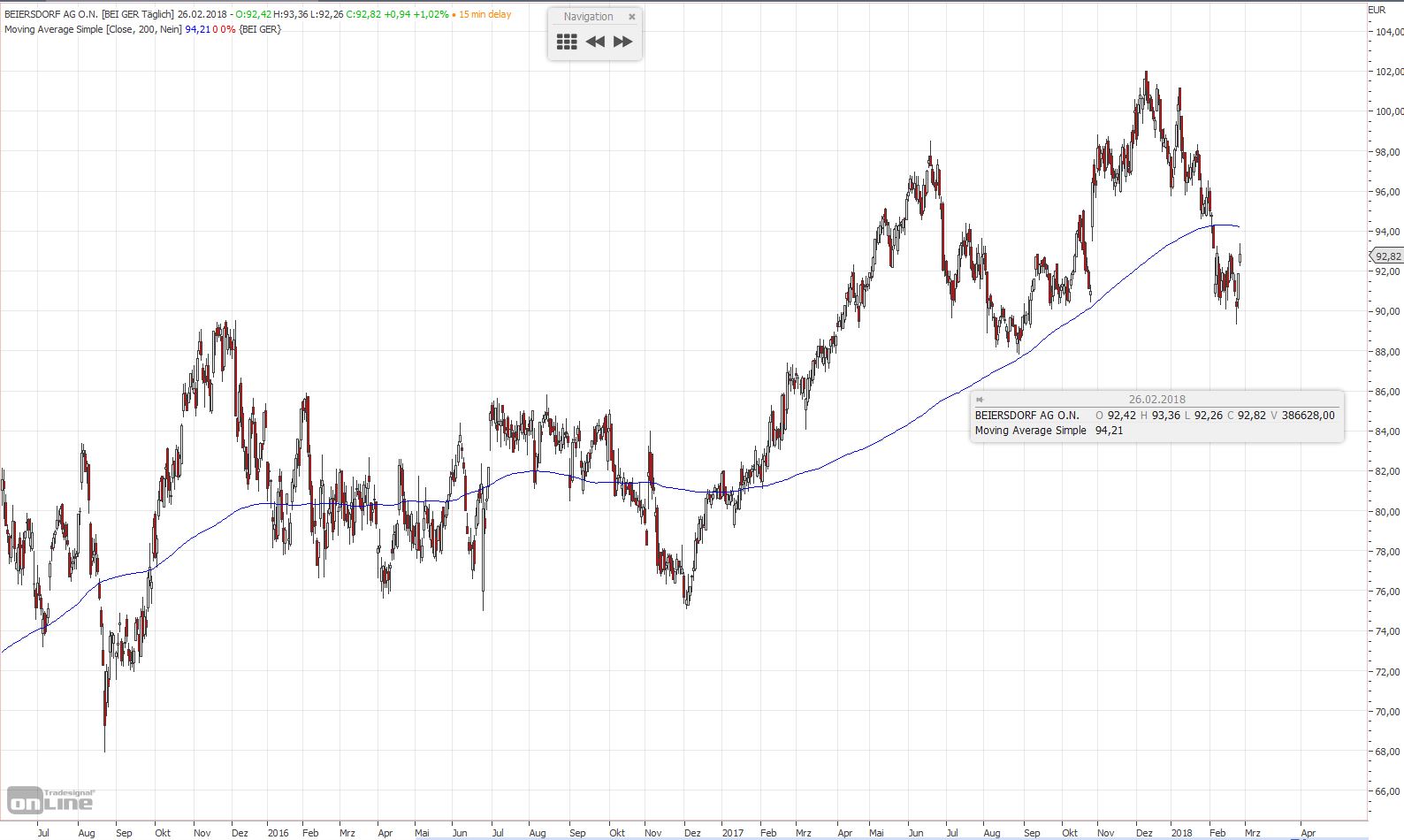
Task: Click the 'C:92,82' close value in header
Action: click(x=363, y=14)
